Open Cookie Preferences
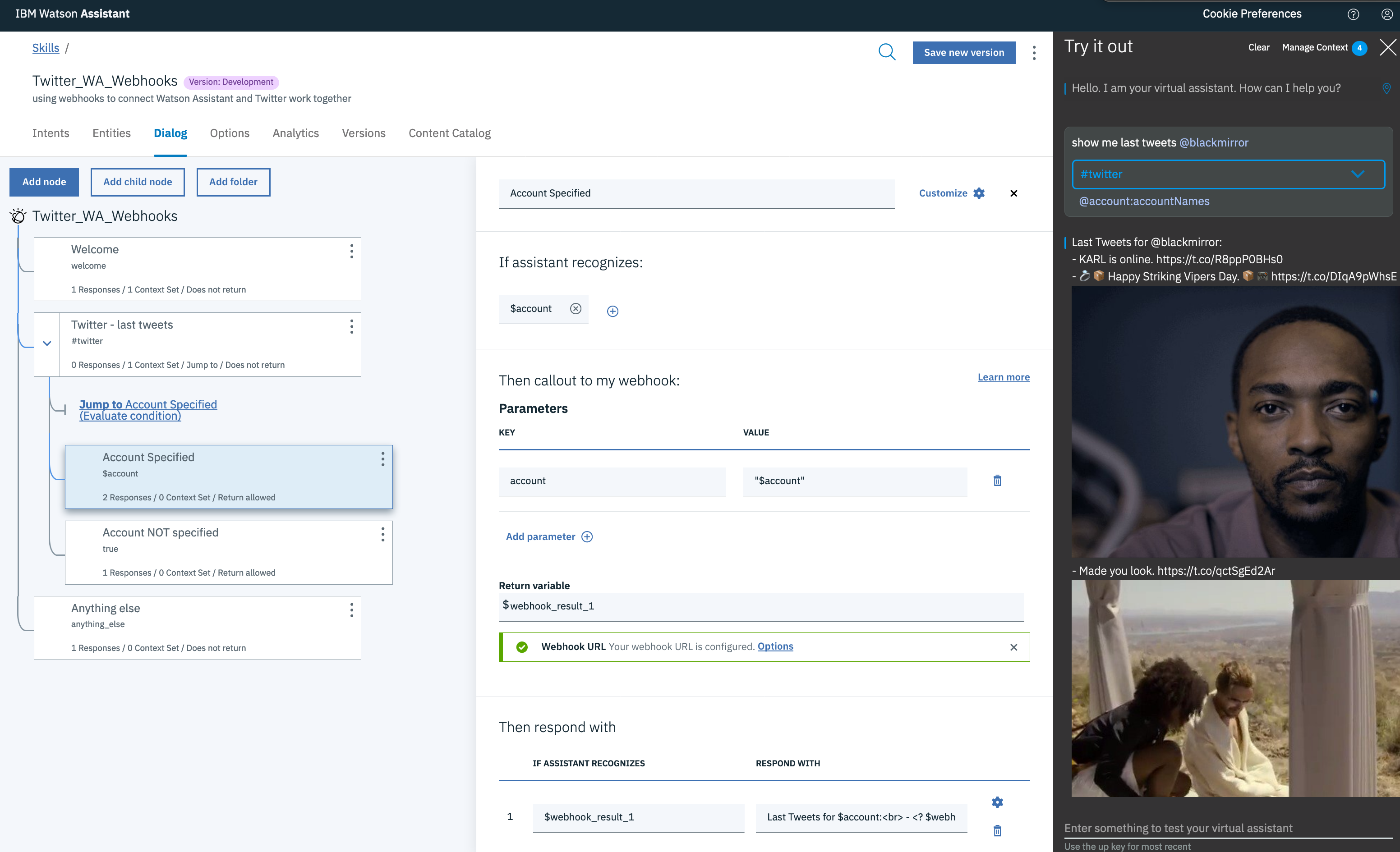Image resolution: width=1400 pixels, height=852 pixels. (1252, 14)
